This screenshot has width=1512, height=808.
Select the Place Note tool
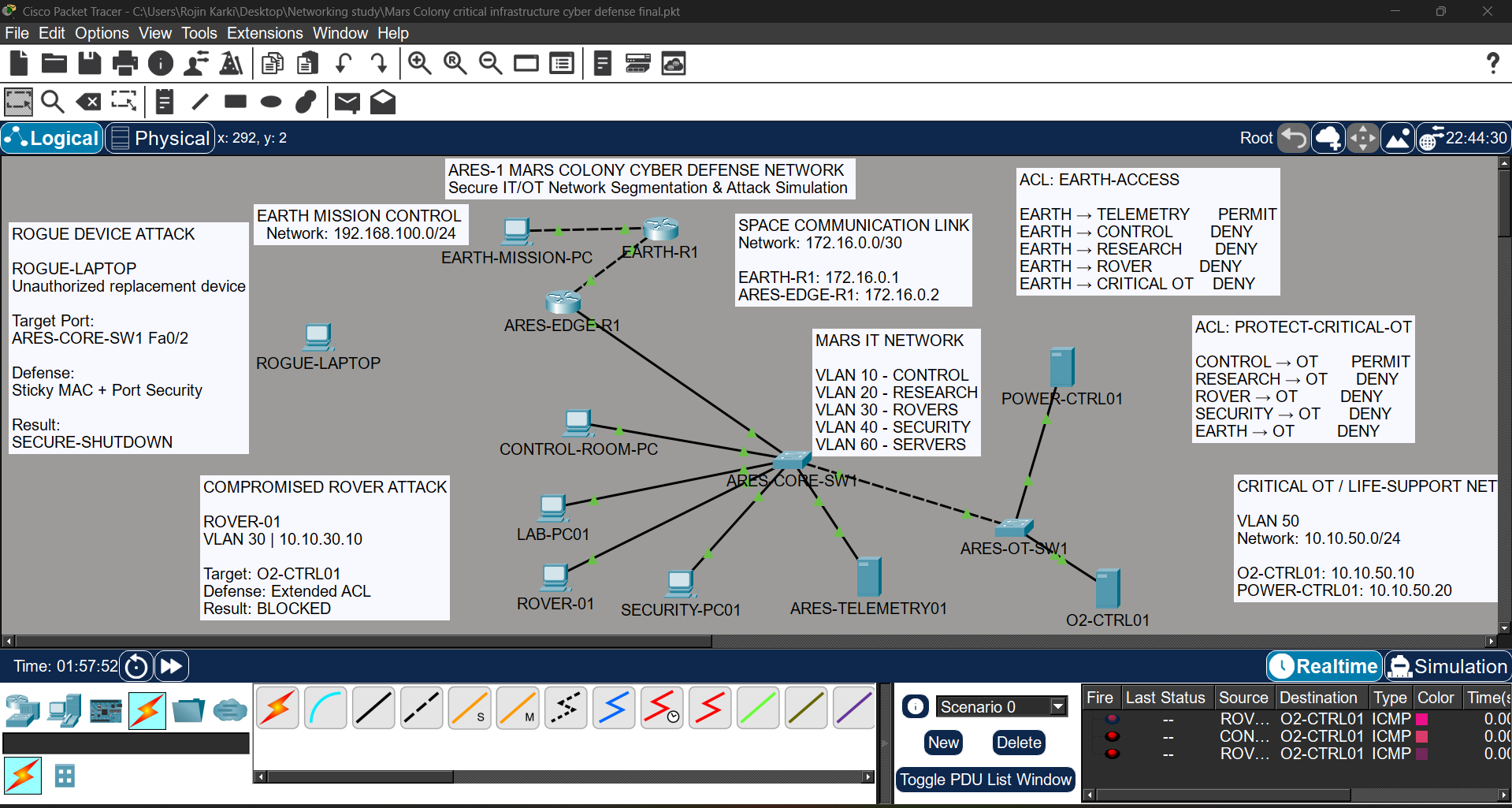[x=164, y=102]
